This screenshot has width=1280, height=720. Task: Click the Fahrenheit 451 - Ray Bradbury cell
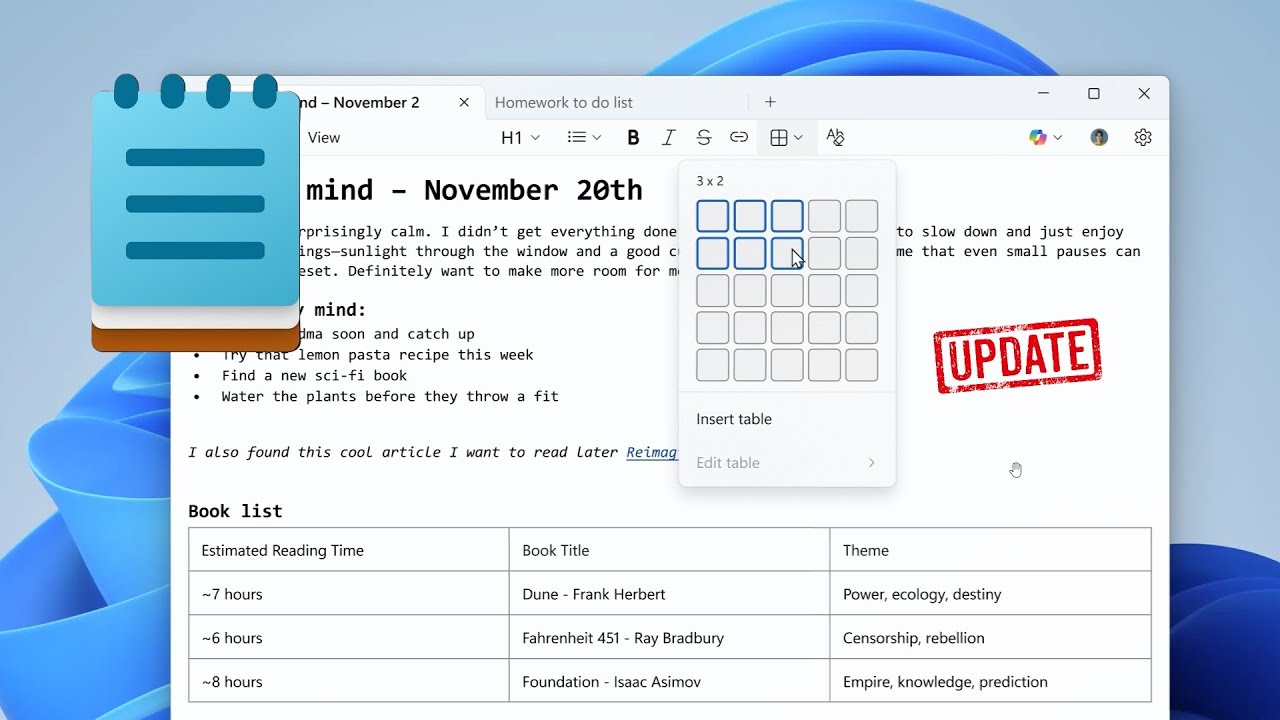coord(669,638)
